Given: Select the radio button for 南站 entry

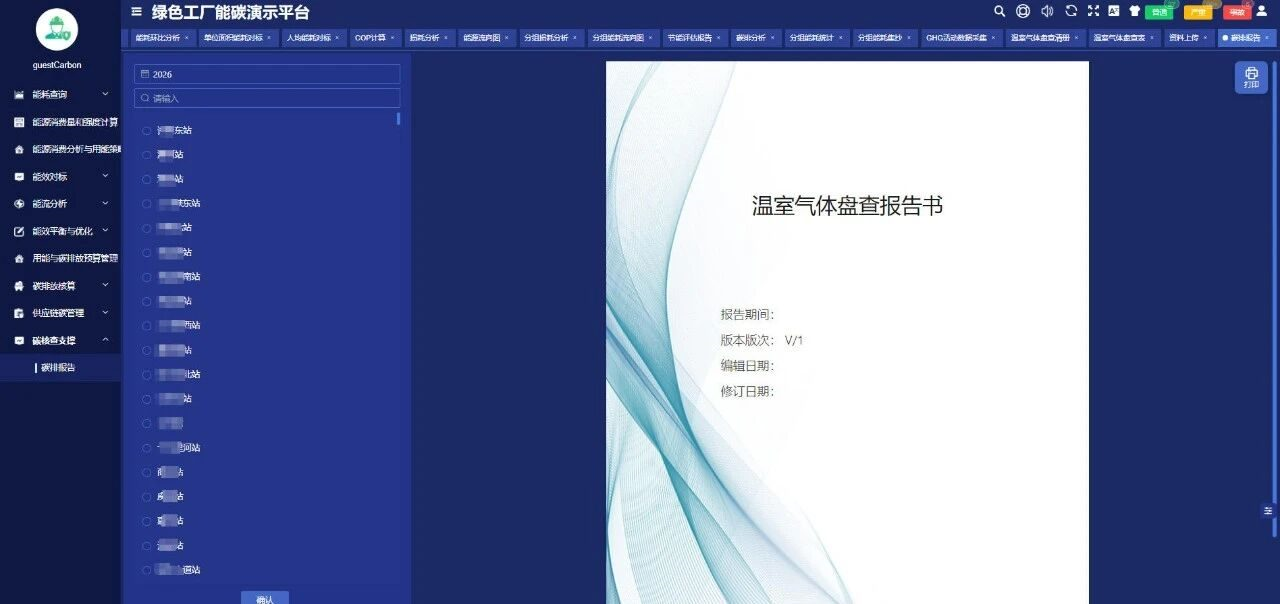Looking at the screenshot, I should [147, 277].
